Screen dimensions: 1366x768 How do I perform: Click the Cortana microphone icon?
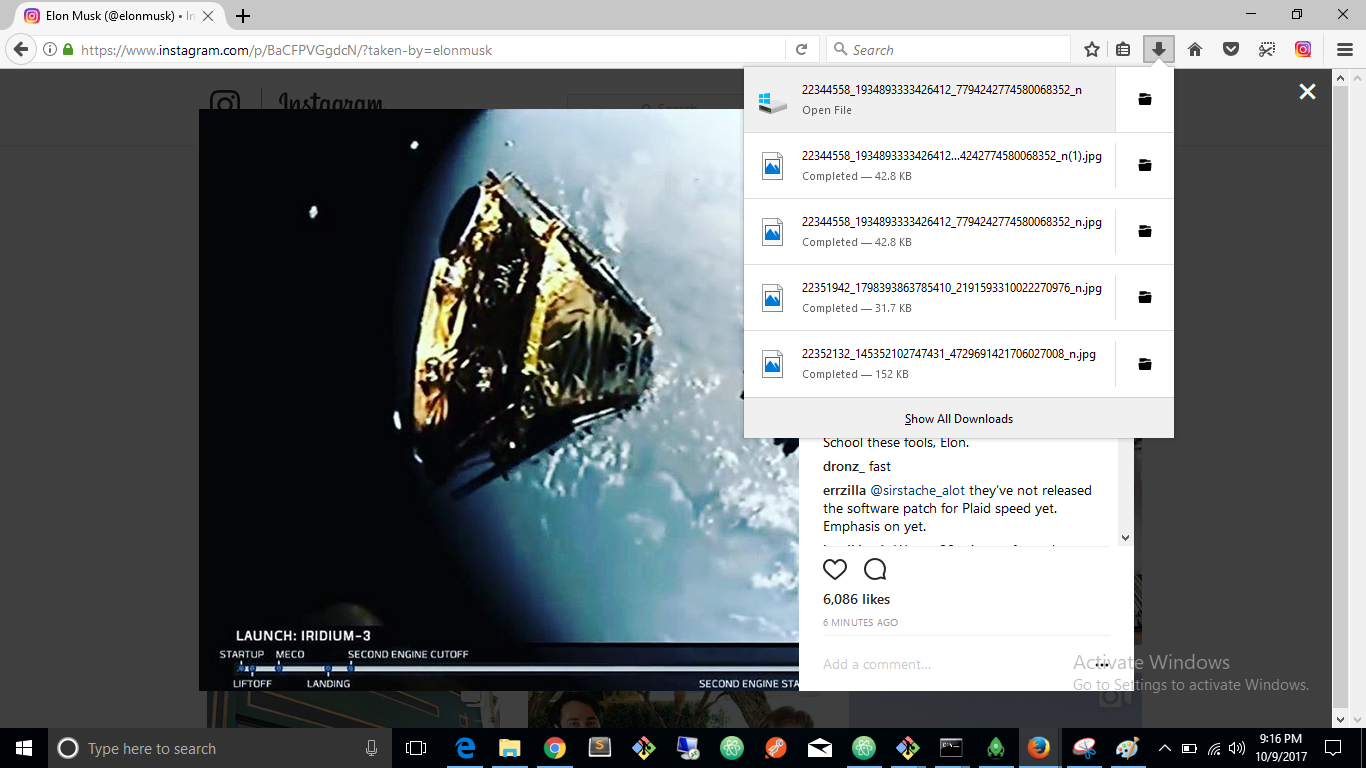[371, 748]
